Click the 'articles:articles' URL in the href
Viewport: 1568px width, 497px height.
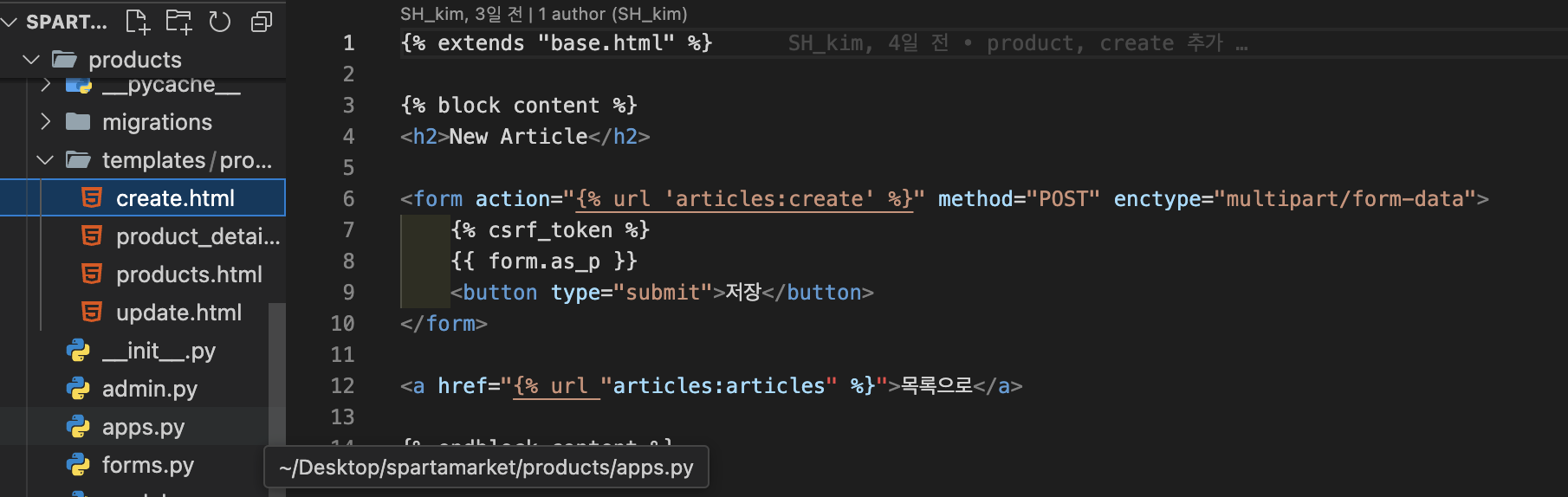(x=719, y=386)
